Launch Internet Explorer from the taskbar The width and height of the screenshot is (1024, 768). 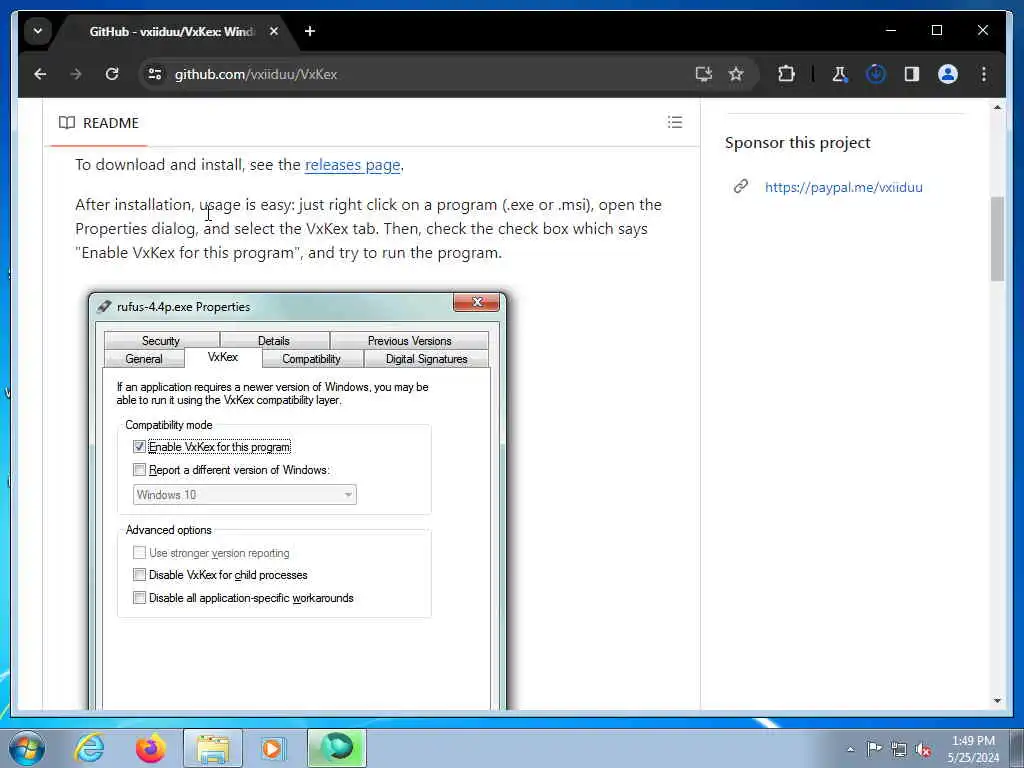pyautogui.click(x=89, y=748)
